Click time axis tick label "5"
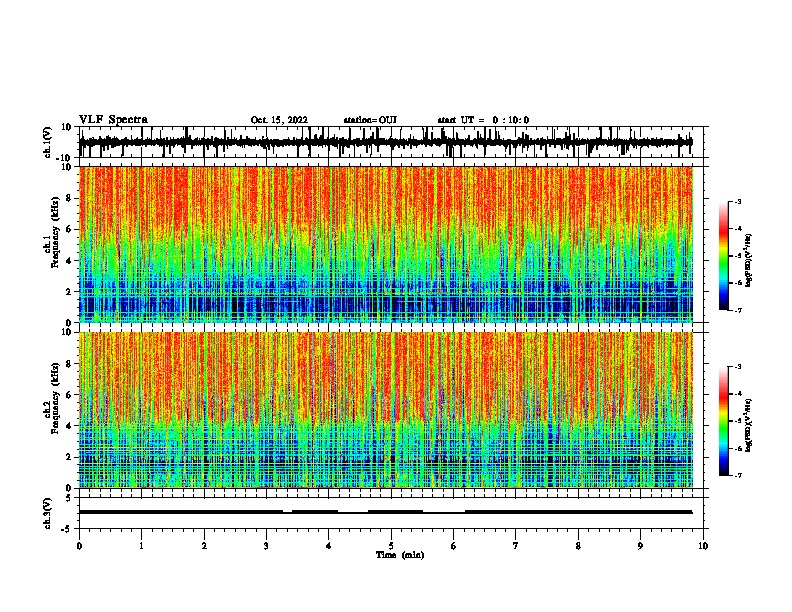The image size is (792, 612). click(x=391, y=546)
